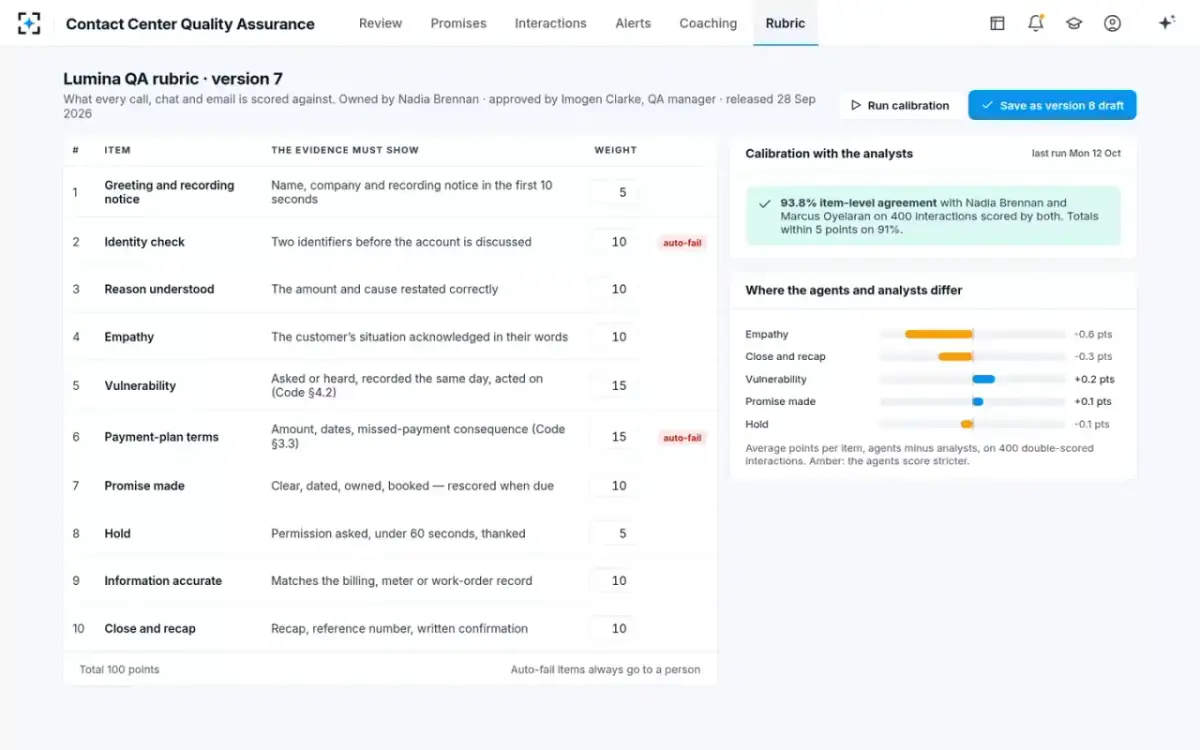Click 'Identity check' item name
The image size is (1200, 750).
[x=144, y=242]
